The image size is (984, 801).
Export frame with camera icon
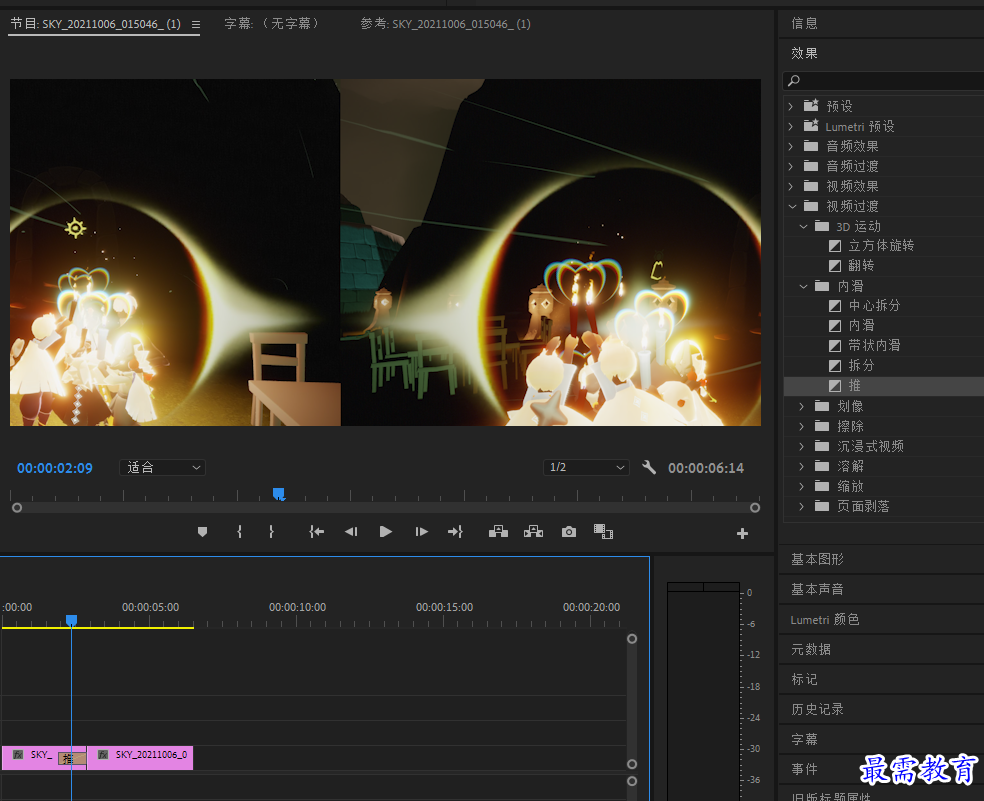(x=569, y=532)
